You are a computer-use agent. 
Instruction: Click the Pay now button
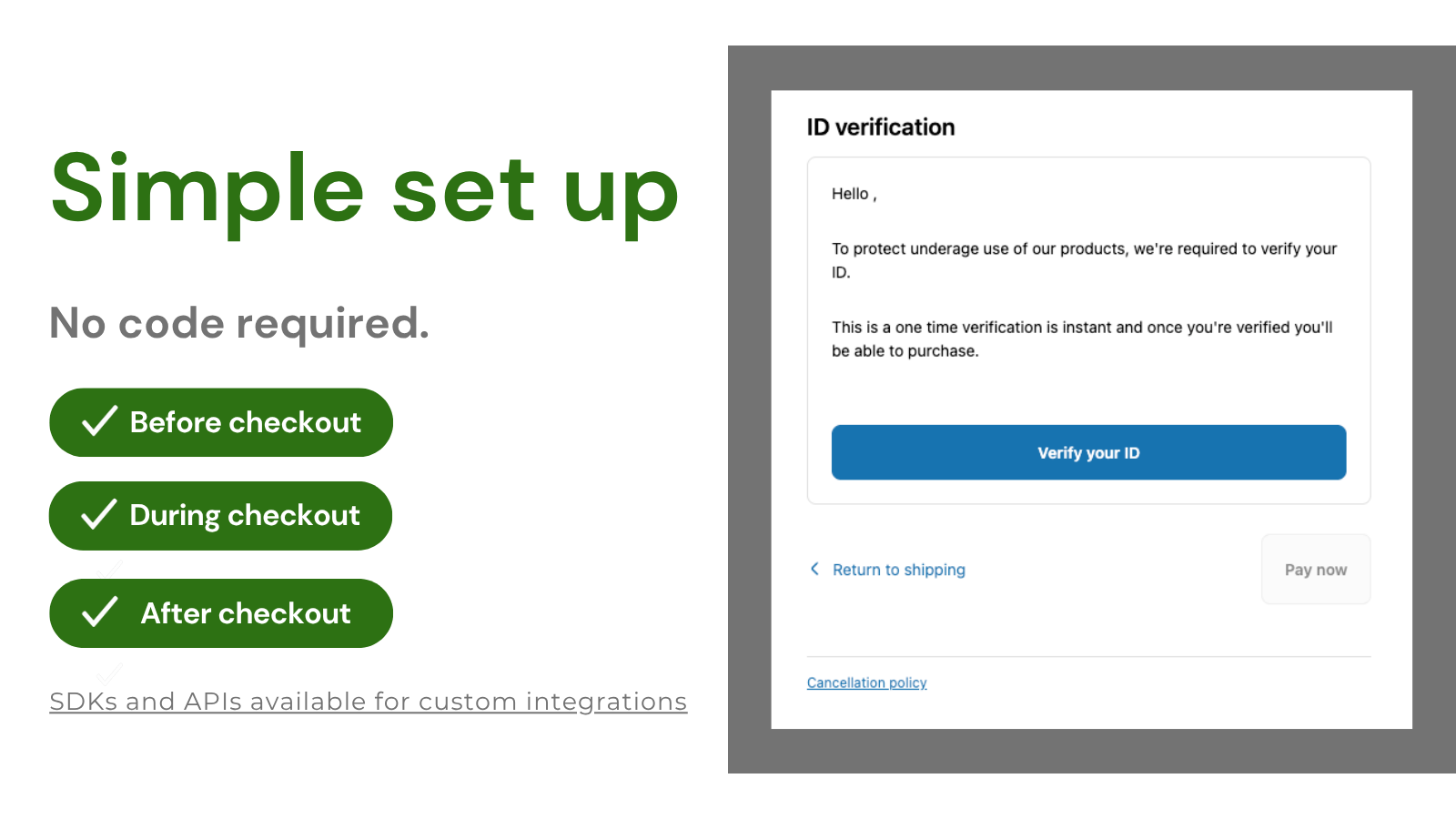pos(1316,570)
